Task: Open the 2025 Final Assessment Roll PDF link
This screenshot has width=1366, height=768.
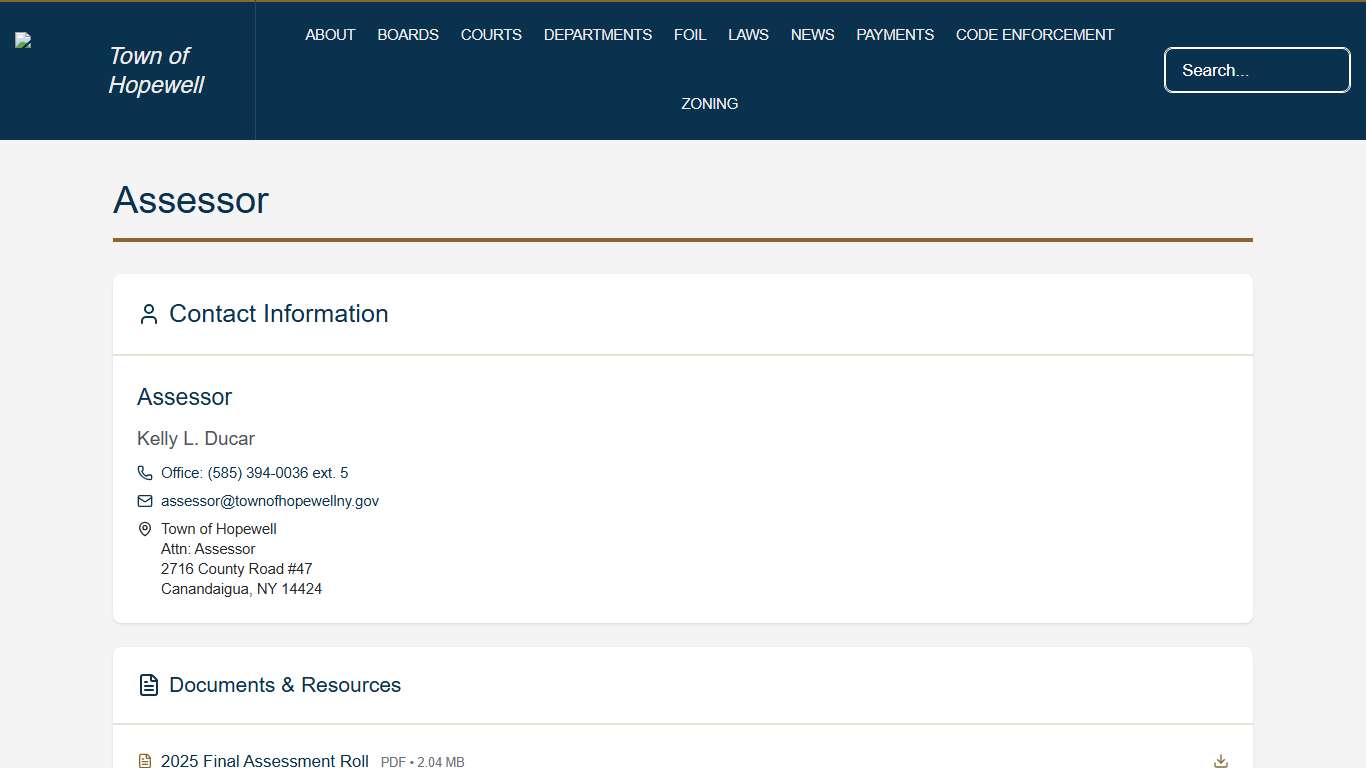Action: 265,761
